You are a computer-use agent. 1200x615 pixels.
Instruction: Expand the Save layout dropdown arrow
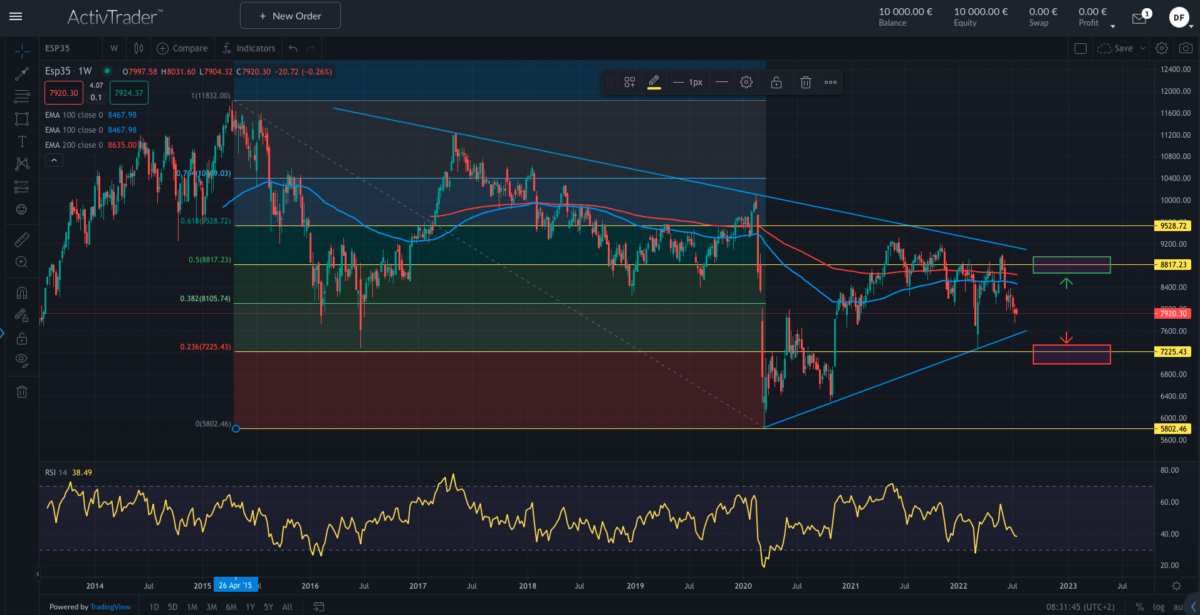[1144, 48]
